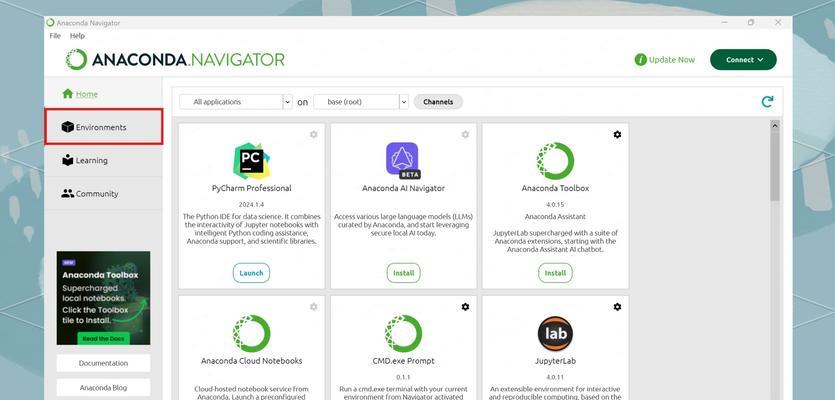The width and height of the screenshot is (835, 400).
Task: Click the 0.1.1 version text
Action: 403,377
